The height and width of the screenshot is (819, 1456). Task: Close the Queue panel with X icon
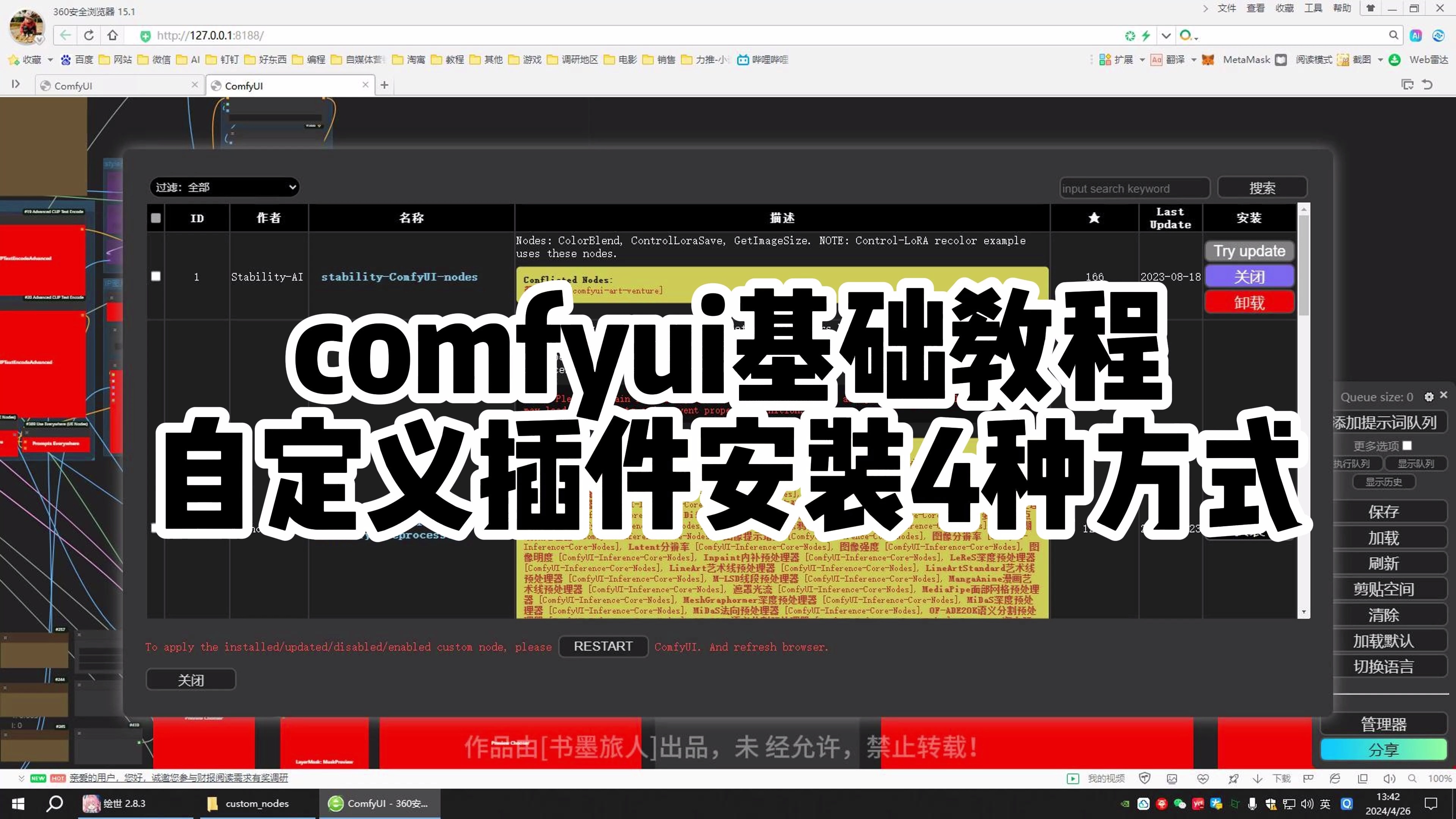(x=1443, y=395)
